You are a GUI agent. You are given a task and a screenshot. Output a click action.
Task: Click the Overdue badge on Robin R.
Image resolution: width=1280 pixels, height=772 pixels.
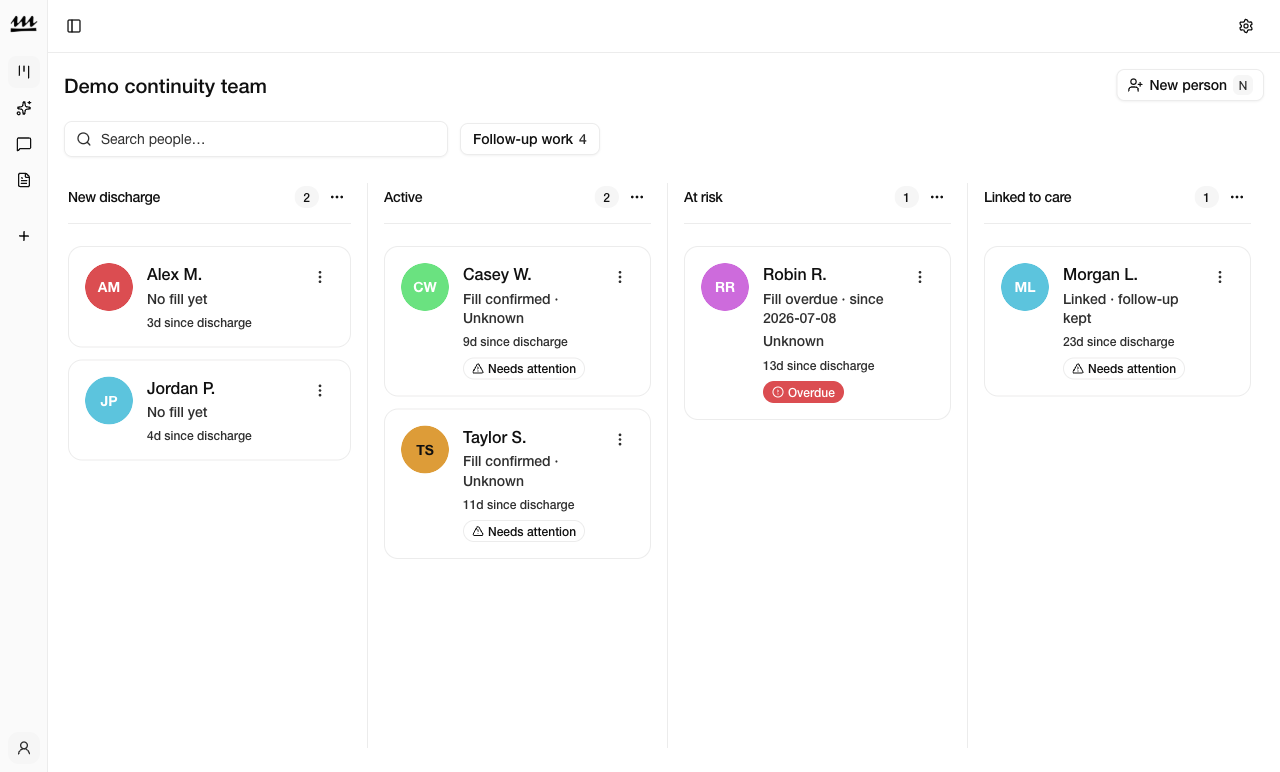tap(803, 392)
